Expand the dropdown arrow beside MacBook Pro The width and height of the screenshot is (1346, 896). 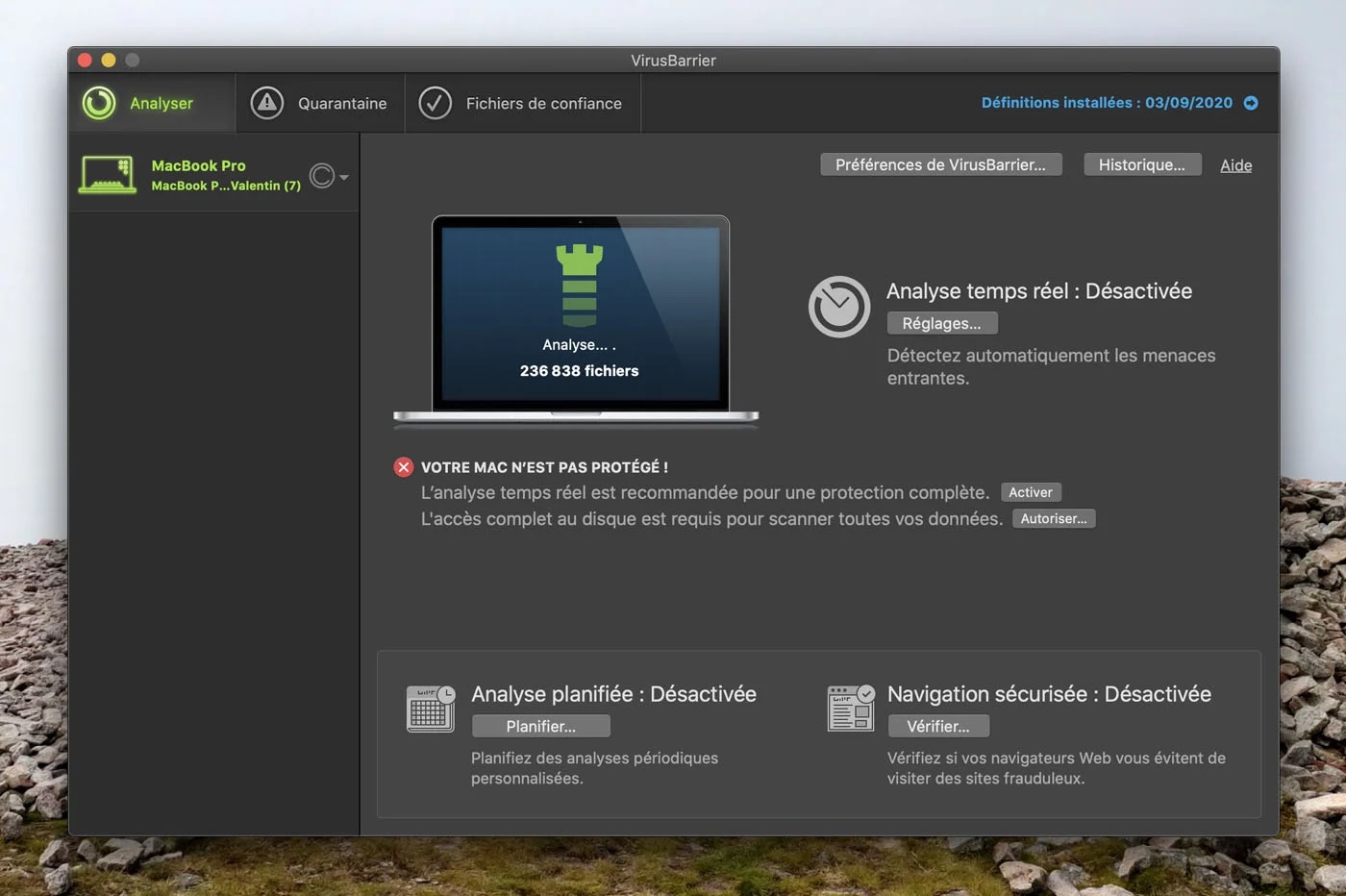pos(344,177)
